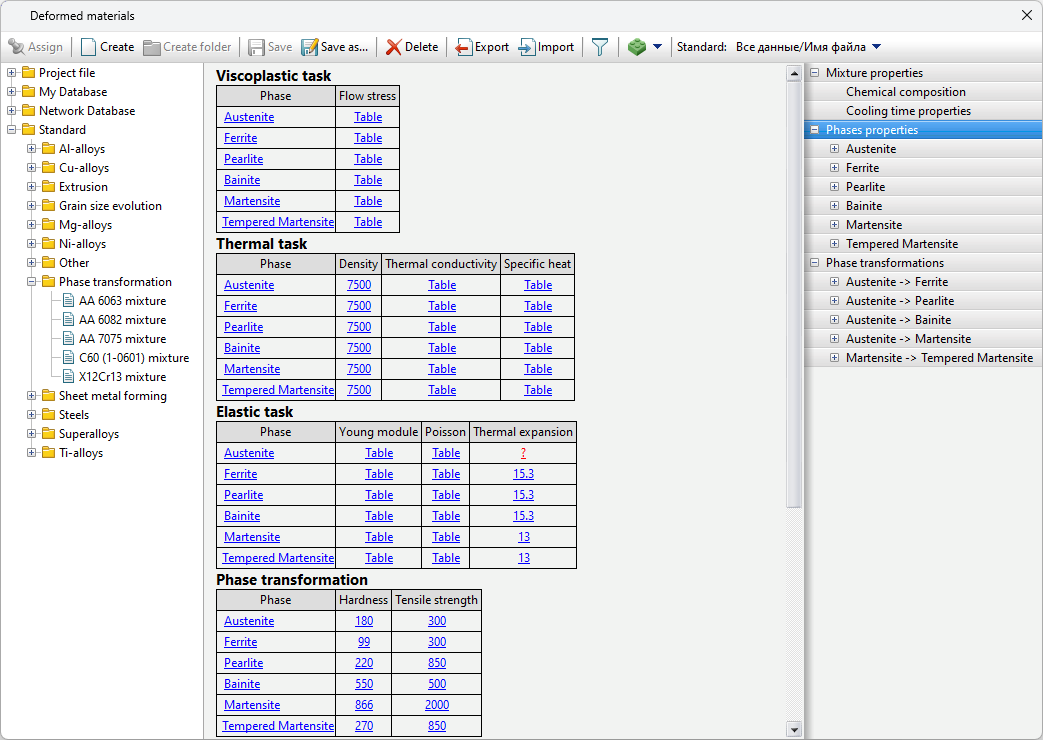Click the green cube icon
This screenshot has height=740, width=1043.
[637, 47]
